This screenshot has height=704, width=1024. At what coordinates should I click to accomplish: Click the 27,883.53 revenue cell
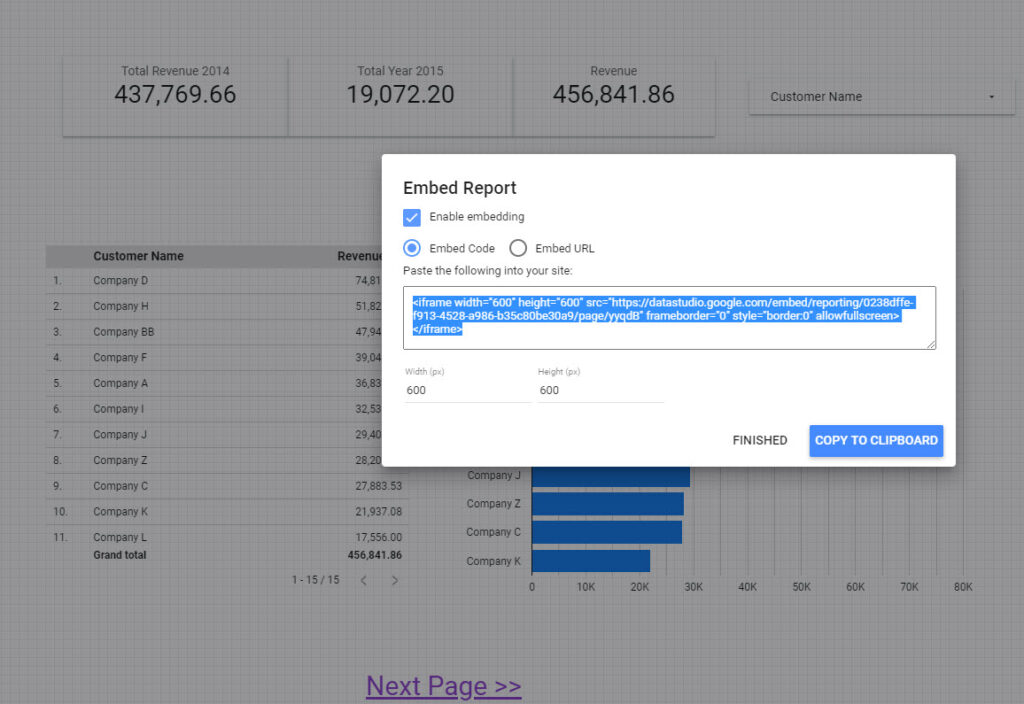(378, 486)
